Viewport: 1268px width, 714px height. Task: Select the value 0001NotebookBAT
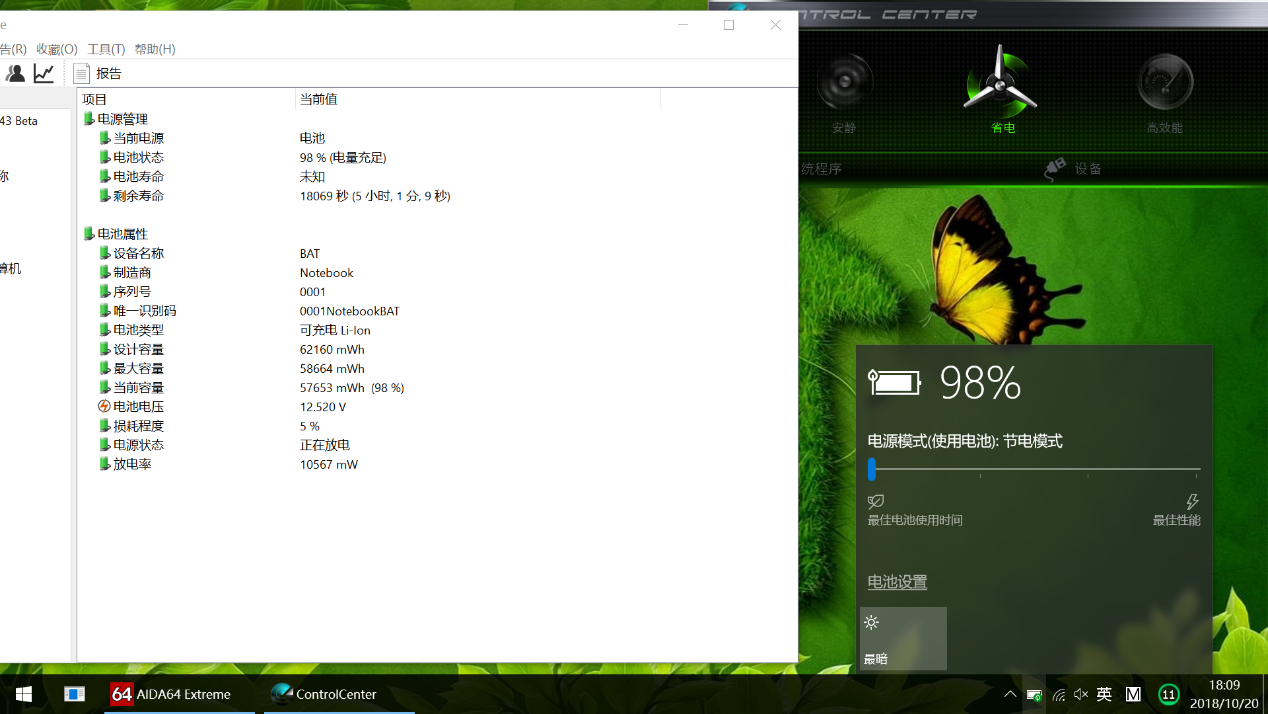click(x=350, y=311)
